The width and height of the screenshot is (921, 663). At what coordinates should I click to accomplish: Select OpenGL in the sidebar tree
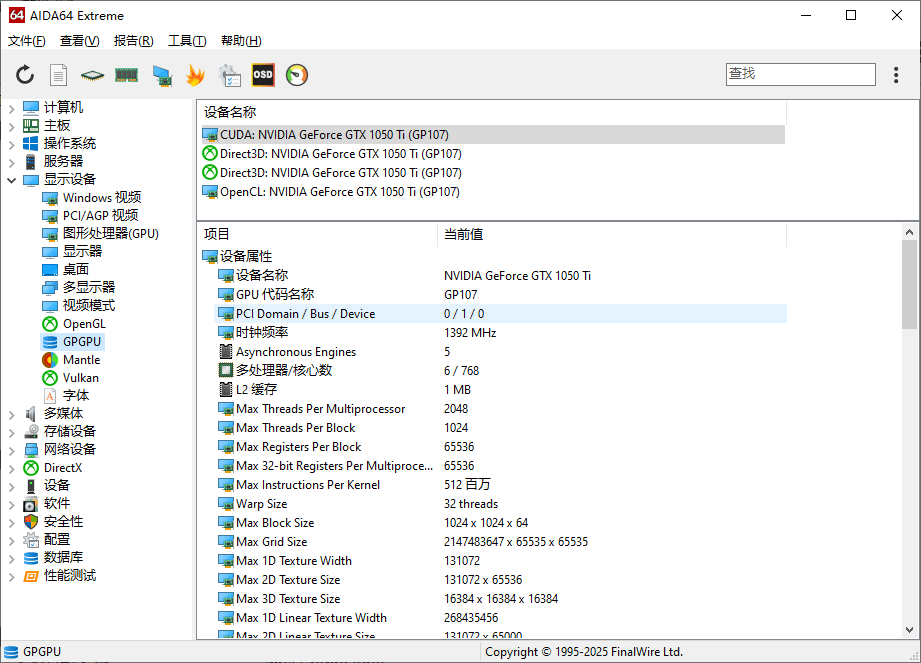click(84, 324)
